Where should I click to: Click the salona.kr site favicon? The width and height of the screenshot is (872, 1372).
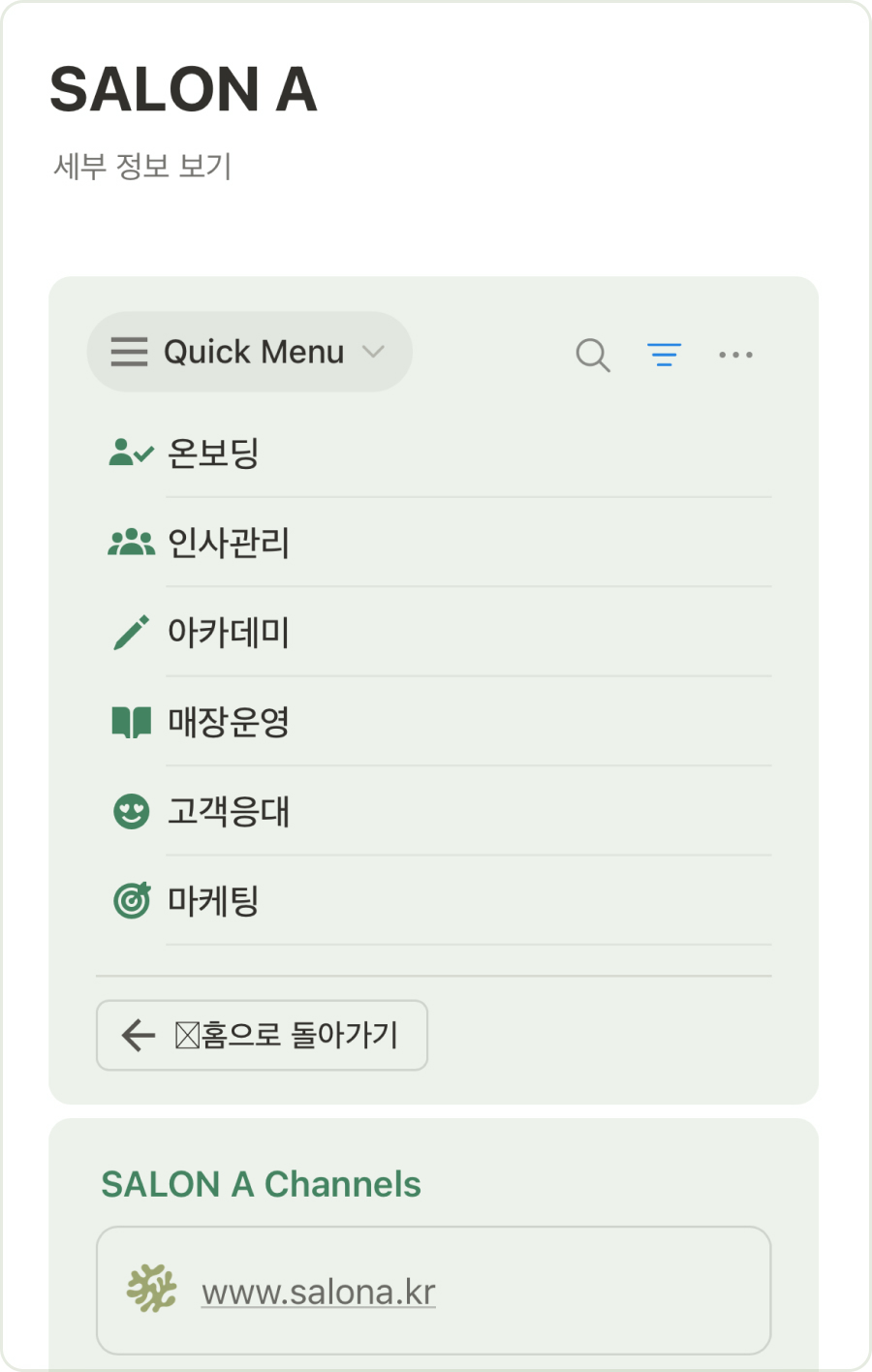pyautogui.click(x=152, y=1290)
